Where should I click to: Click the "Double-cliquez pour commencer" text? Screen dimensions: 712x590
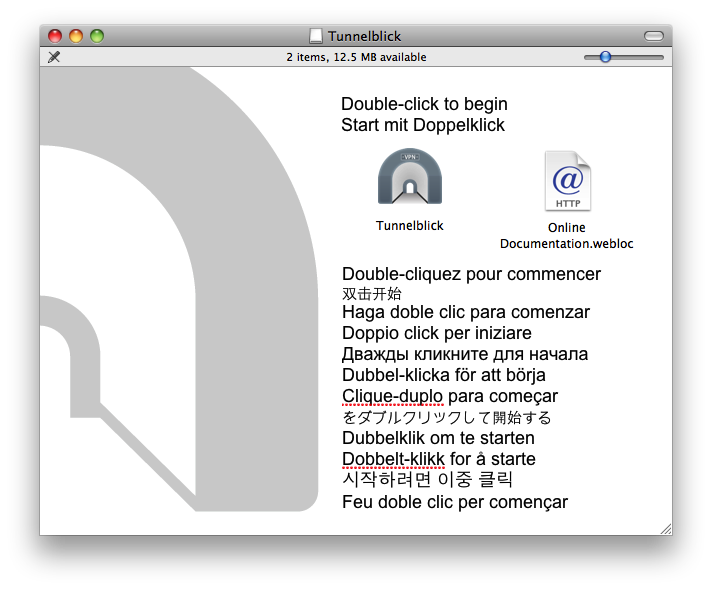pos(471,274)
